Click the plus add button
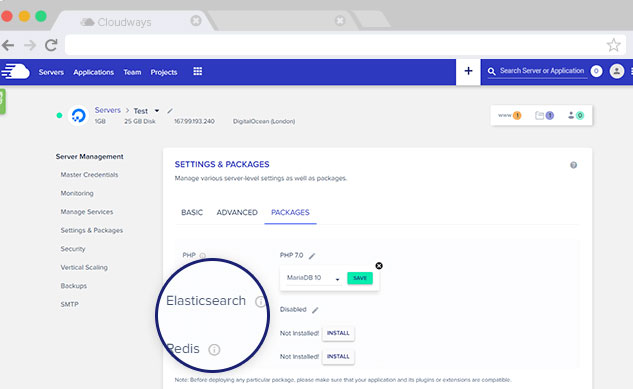Image resolution: width=633 pixels, height=389 pixels. pyautogui.click(x=468, y=71)
